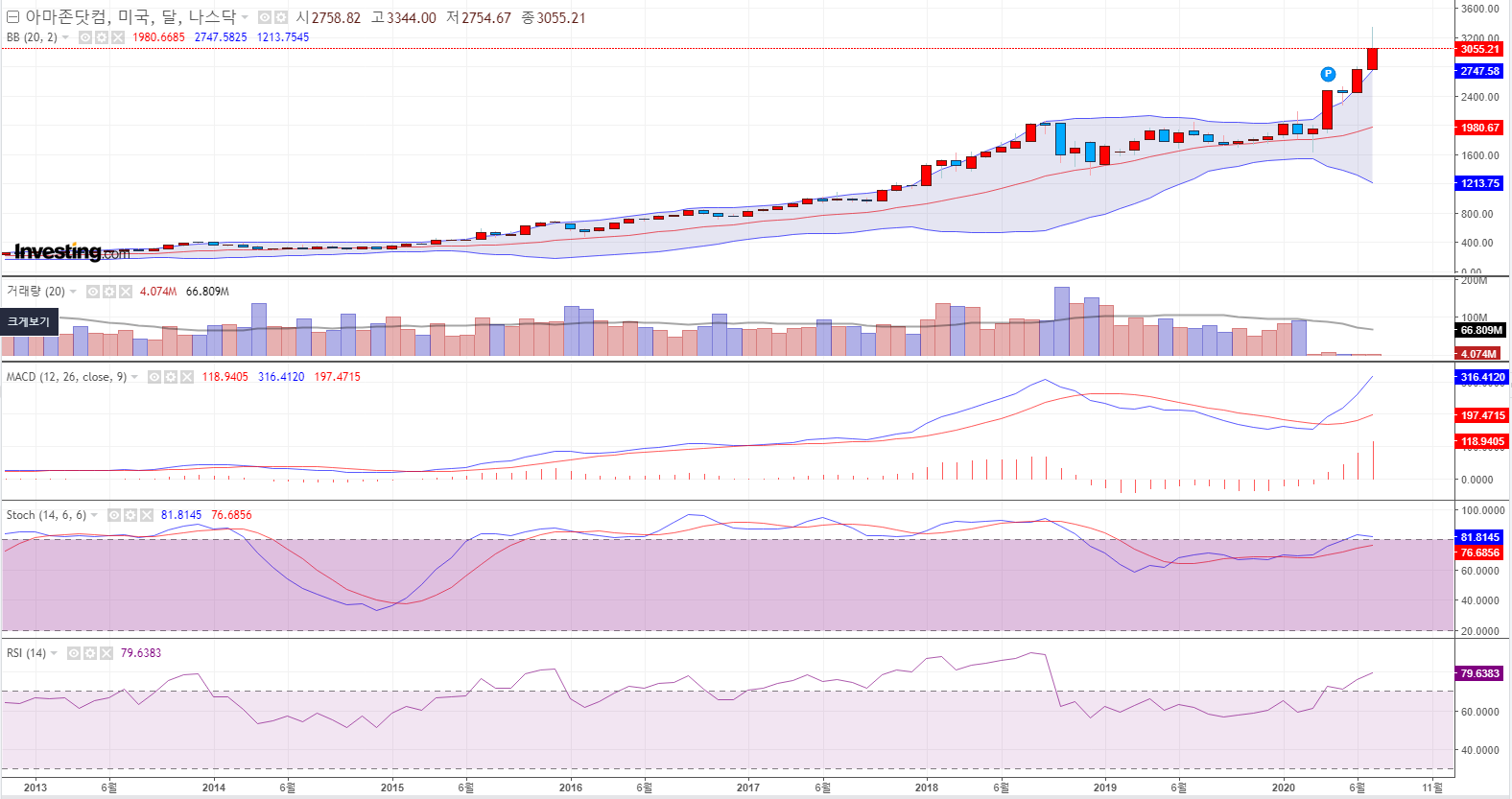The width and height of the screenshot is (1512, 799).
Task: Open settings gear for main price series
Action: pos(281,17)
